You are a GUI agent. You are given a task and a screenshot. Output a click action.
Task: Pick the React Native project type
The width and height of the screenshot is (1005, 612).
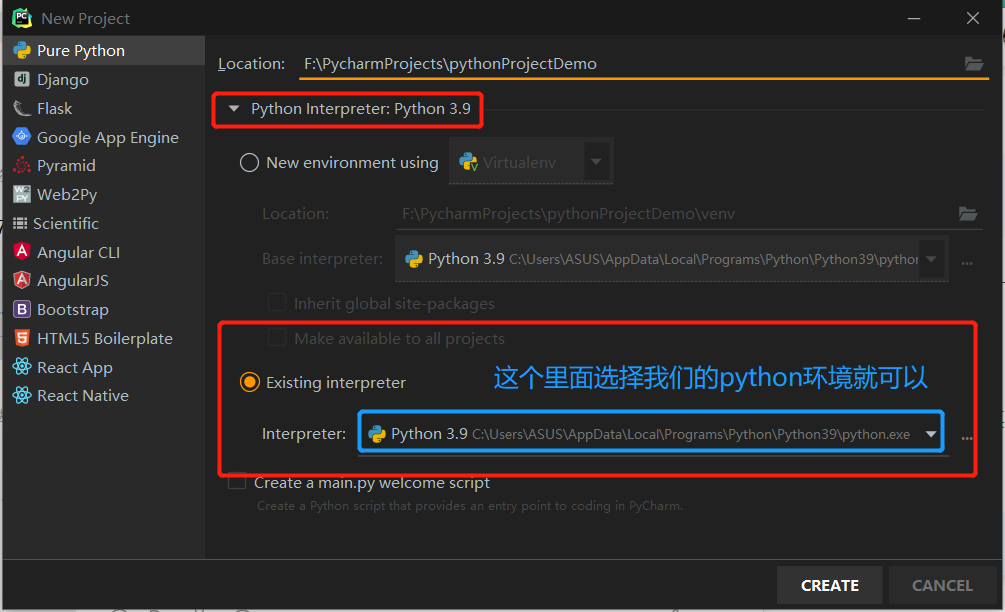pos(104,395)
